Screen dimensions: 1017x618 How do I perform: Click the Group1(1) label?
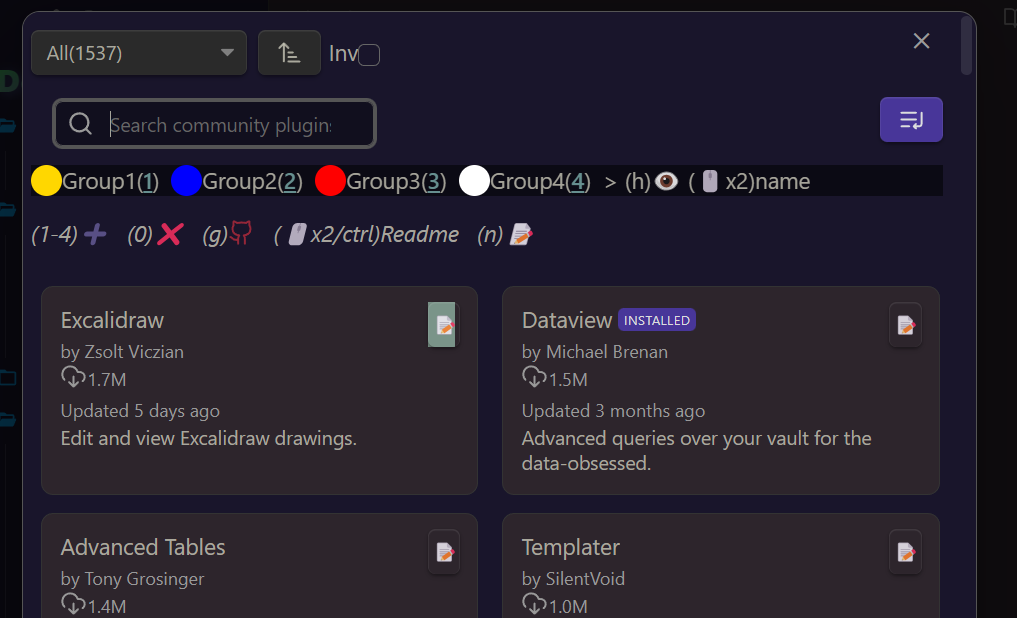110,182
